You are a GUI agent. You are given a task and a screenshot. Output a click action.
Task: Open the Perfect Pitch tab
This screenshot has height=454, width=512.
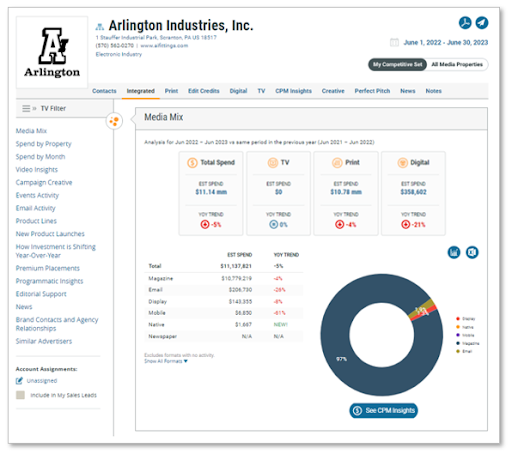(372, 91)
